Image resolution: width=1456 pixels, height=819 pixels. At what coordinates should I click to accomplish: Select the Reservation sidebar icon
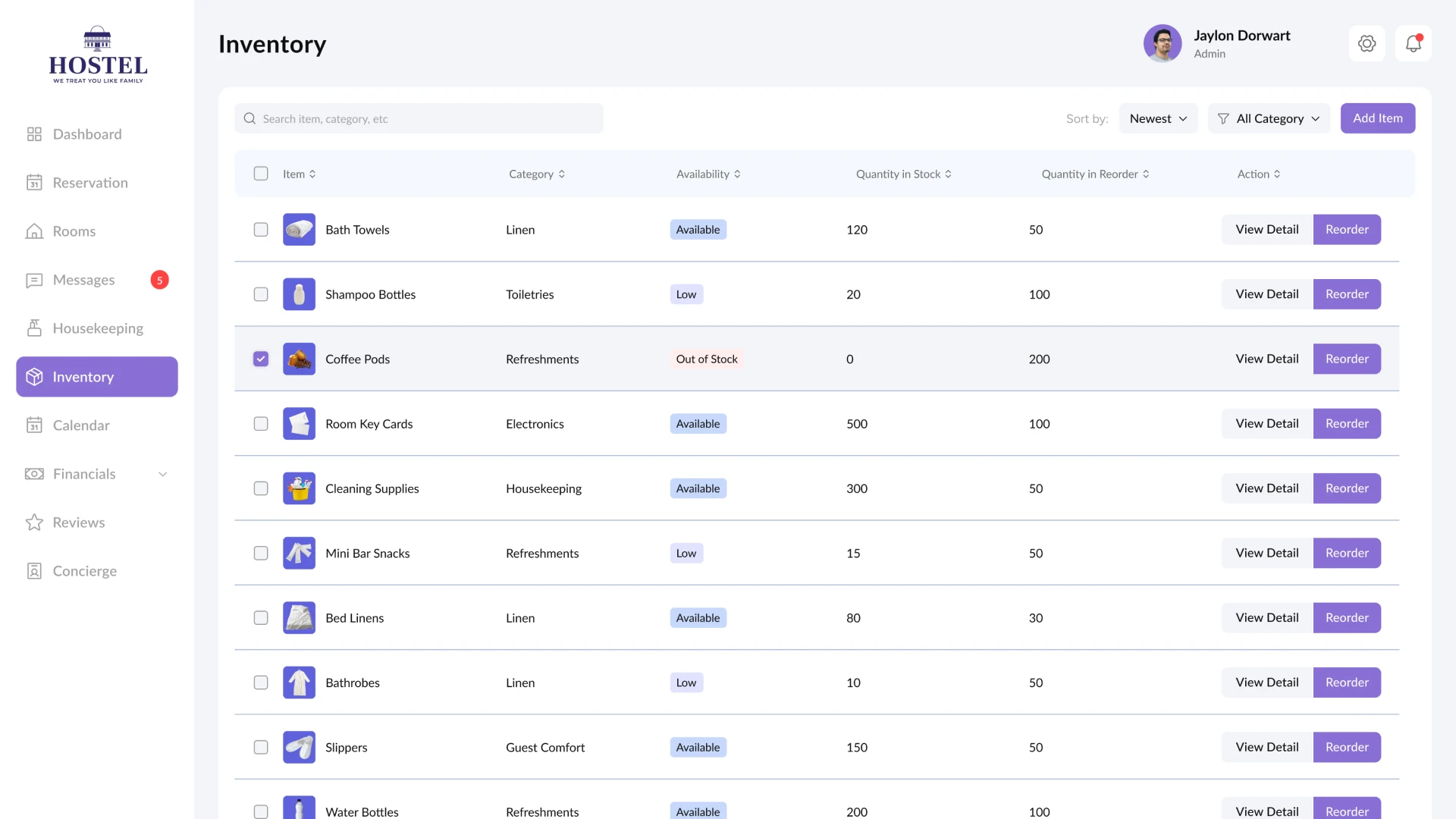tap(35, 183)
